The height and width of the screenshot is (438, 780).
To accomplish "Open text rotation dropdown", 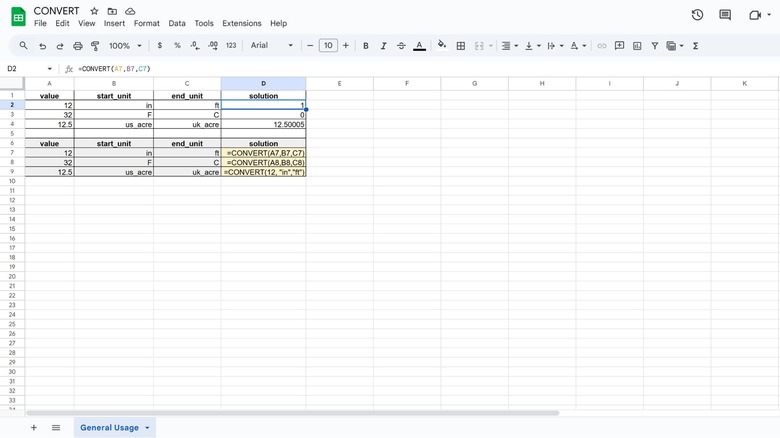I will click(578, 46).
